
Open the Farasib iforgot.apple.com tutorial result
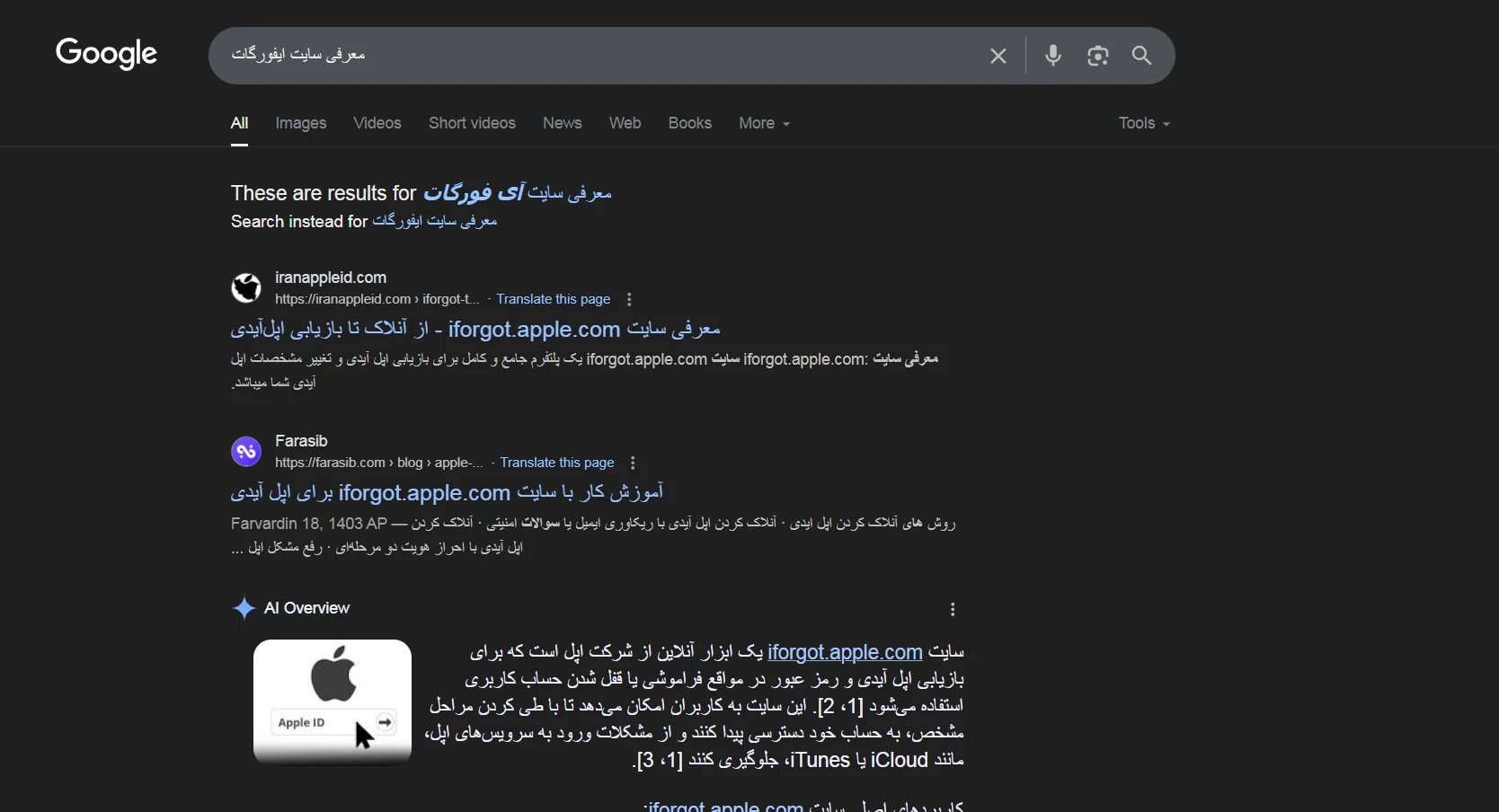pyautogui.click(x=447, y=493)
